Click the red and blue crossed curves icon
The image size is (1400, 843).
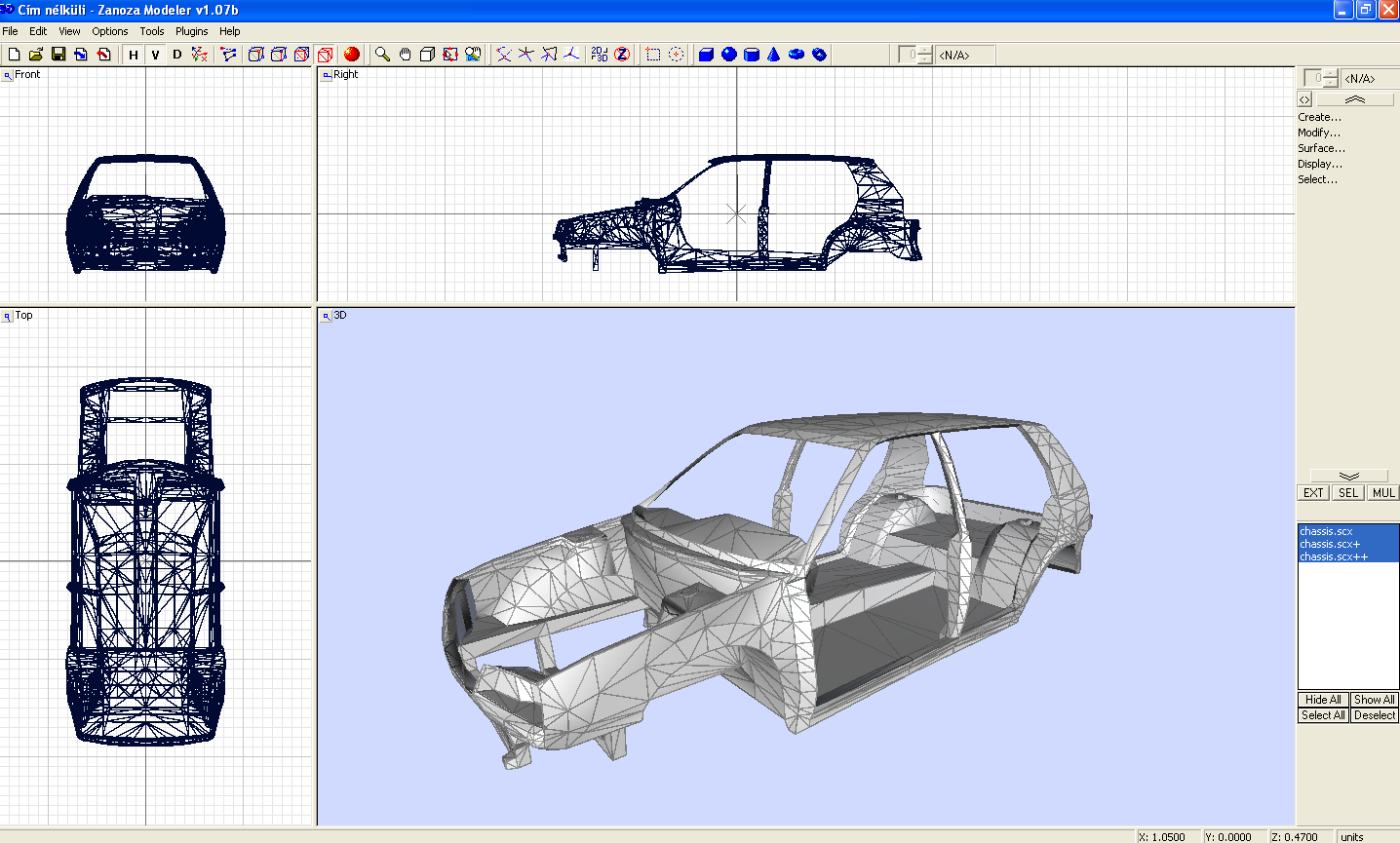(x=503, y=55)
